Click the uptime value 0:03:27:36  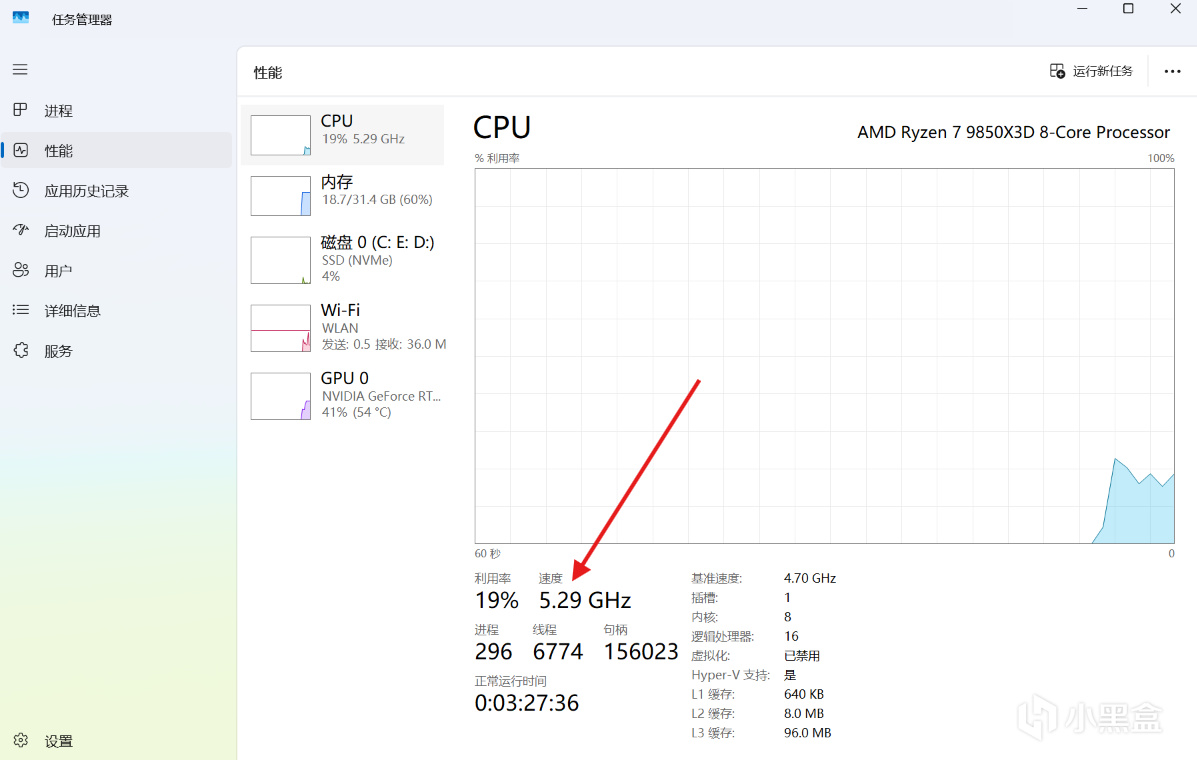pyautogui.click(x=527, y=703)
